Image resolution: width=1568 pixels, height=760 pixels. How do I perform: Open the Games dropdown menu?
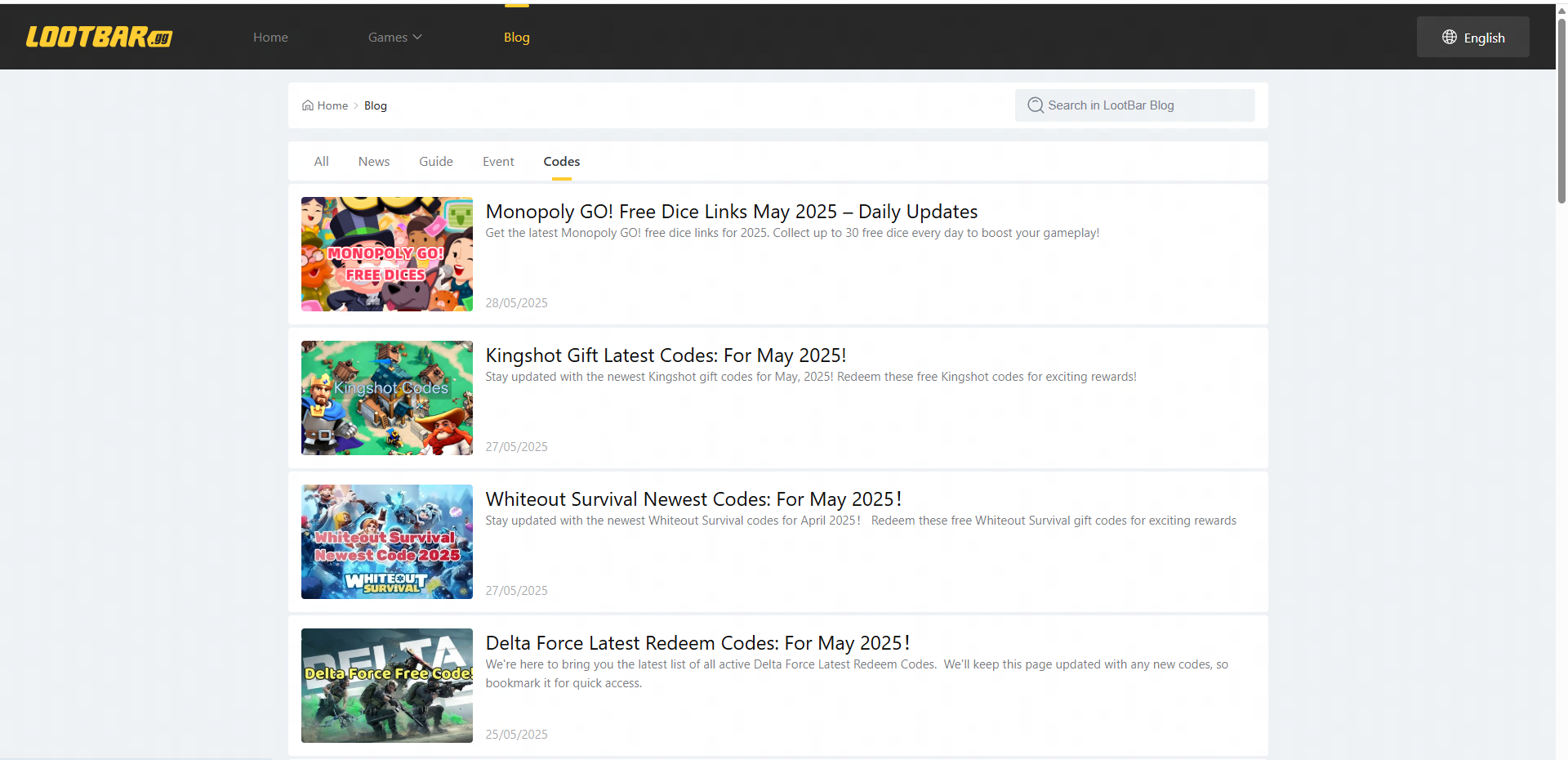click(394, 37)
